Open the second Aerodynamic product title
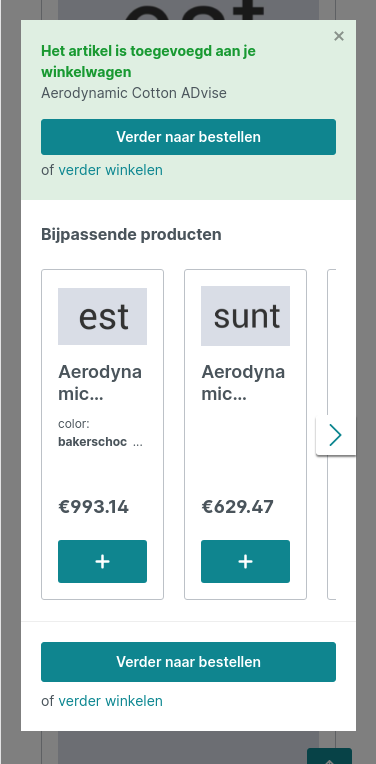The image size is (376, 764). [x=243, y=383]
